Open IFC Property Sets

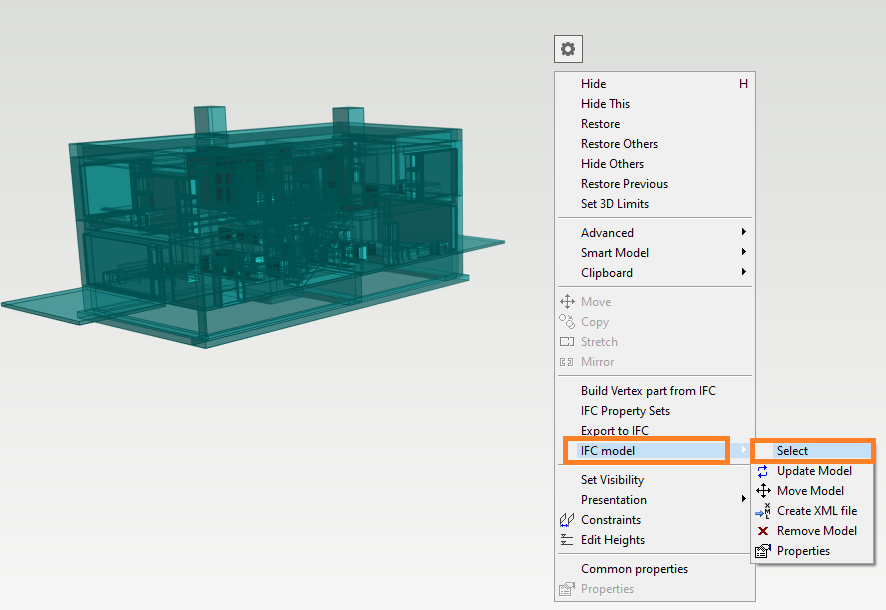click(x=625, y=411)
